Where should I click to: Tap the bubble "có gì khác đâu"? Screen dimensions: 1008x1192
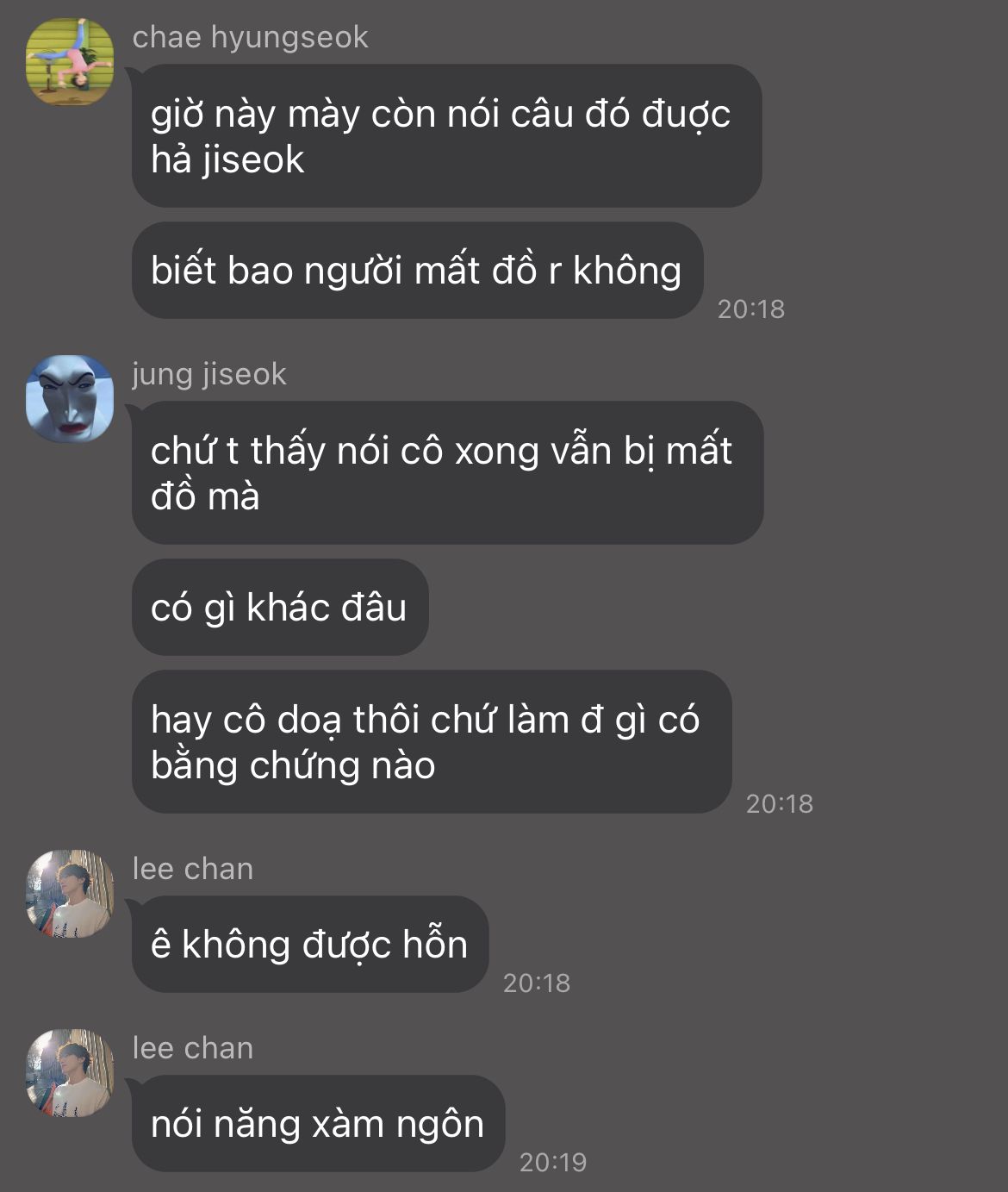280,608
